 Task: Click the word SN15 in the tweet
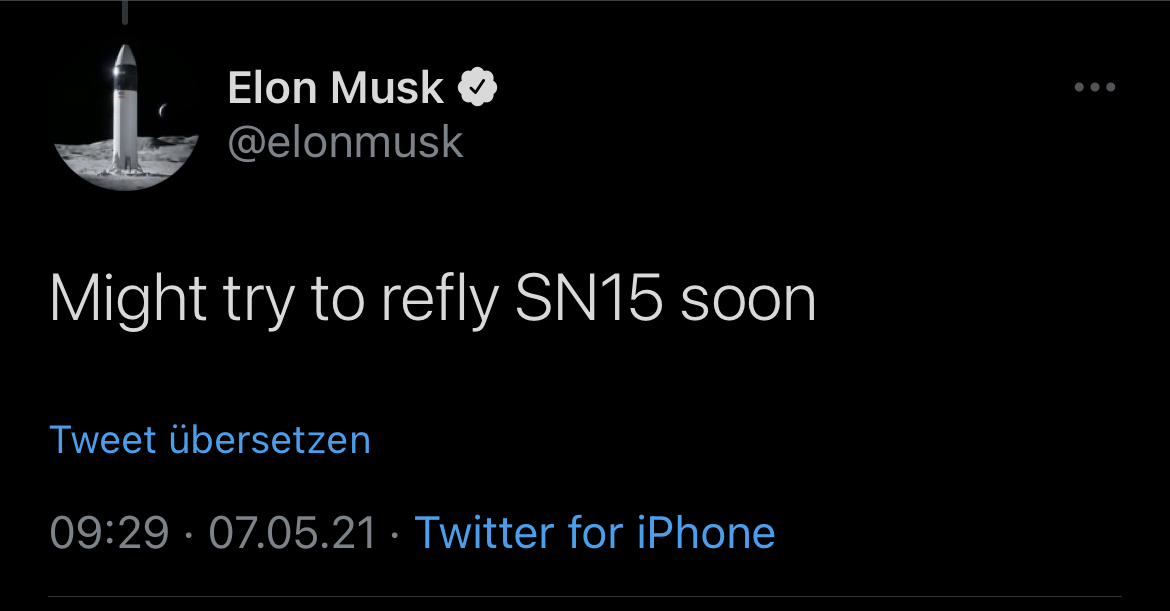click(589, 298)
